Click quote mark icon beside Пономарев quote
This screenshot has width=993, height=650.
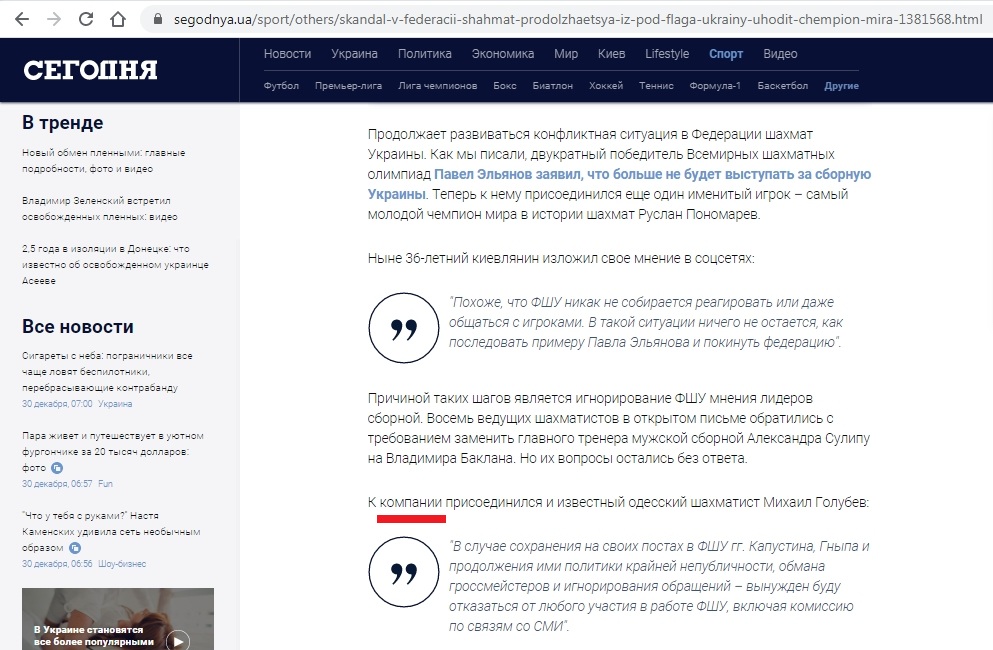pos(403,328)
